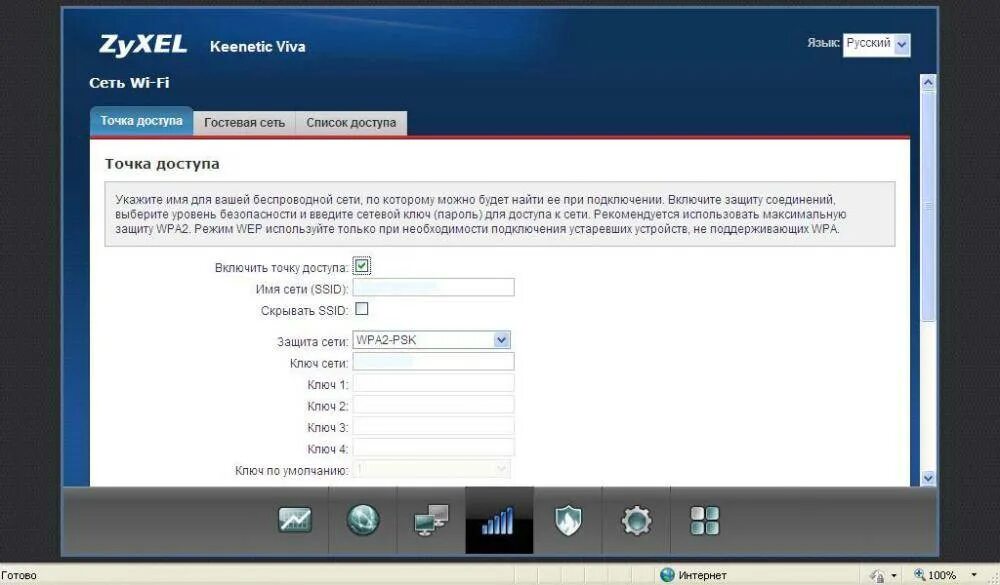The height and width of the screenshot is (585, 1000).
Task: Open the Internet globe section
Action: (363, 520)
